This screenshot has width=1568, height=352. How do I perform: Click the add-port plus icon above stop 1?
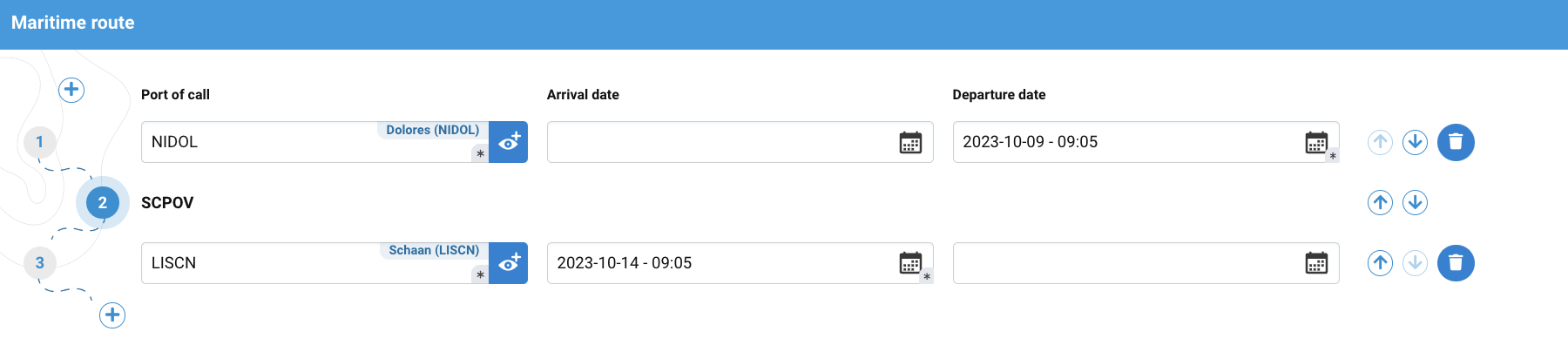[x=71, y=90]
